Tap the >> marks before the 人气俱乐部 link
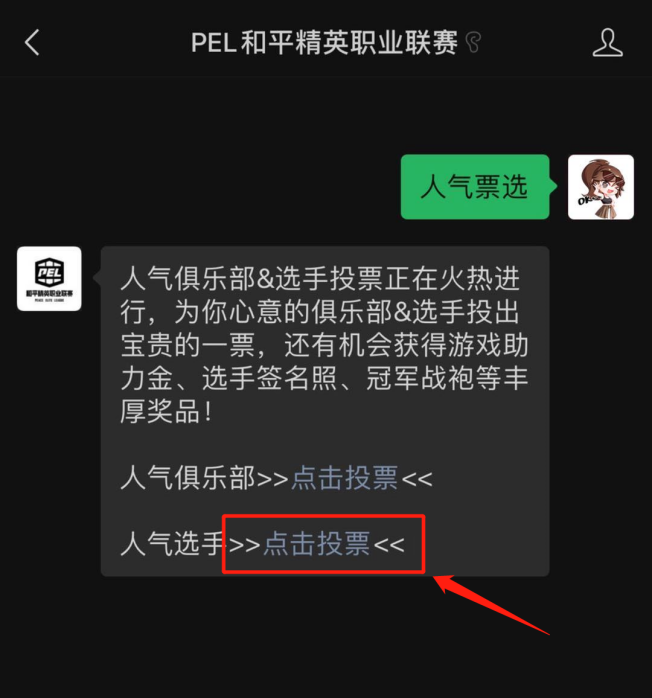 tap(273, 479)
